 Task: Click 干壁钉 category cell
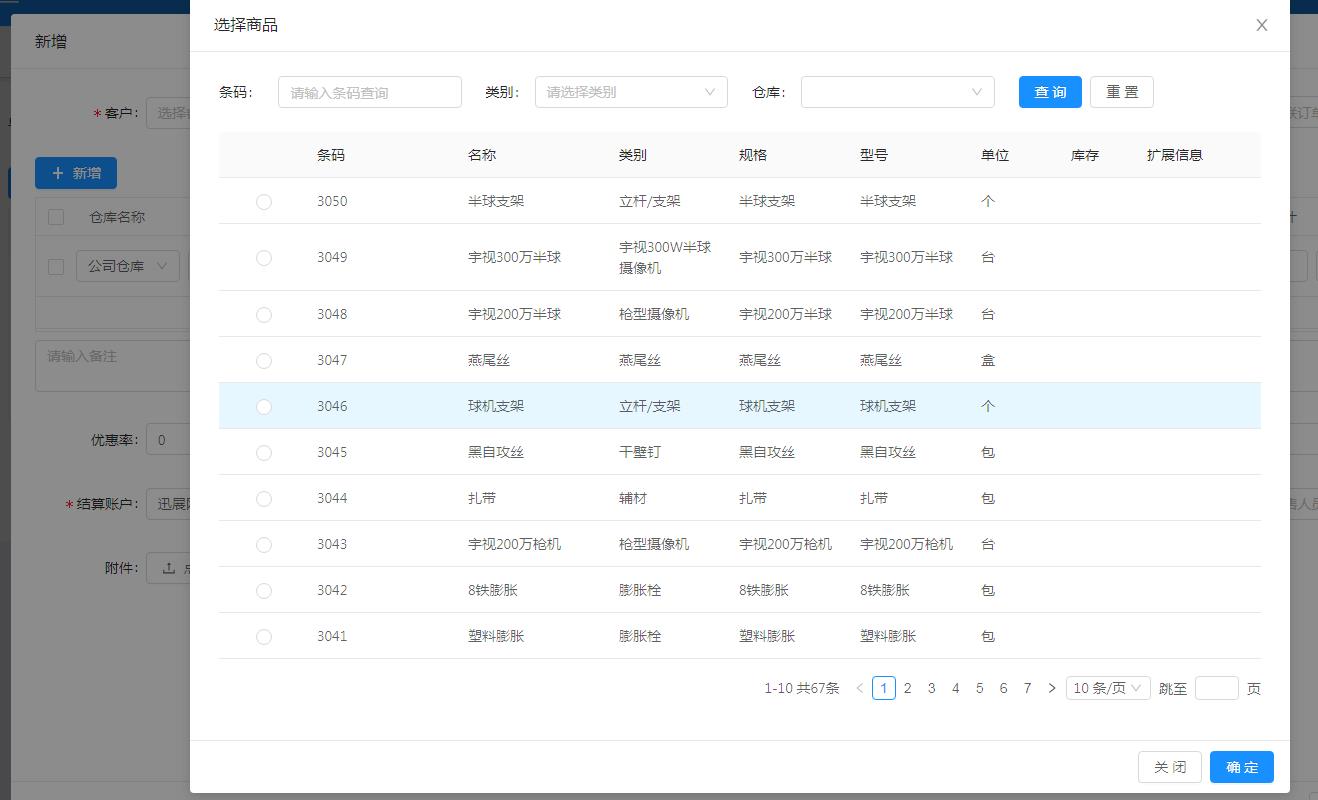click(x=640, y=452)
